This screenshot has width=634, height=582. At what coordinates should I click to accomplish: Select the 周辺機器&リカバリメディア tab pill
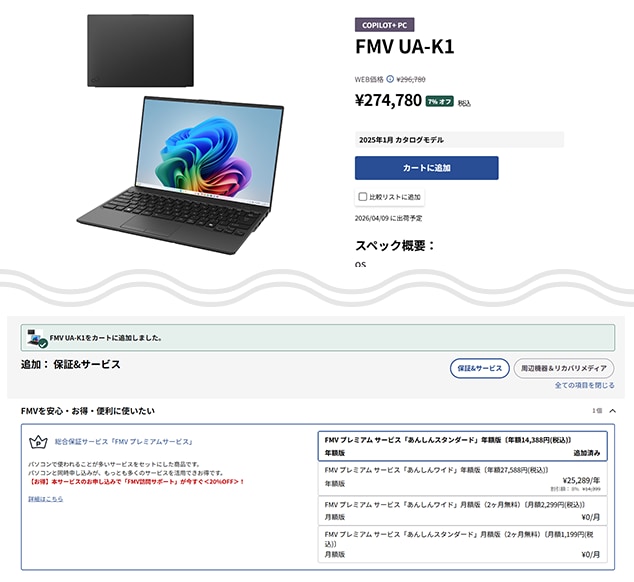(x=564, y=368)
